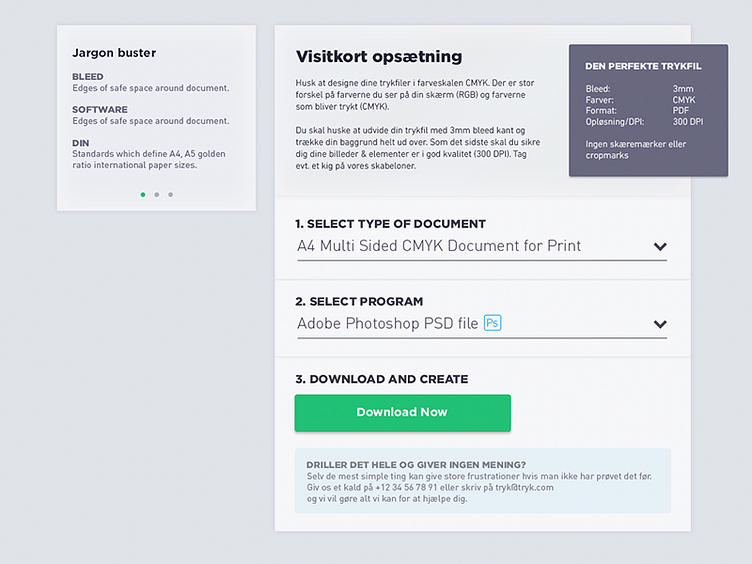Click the 'Adobe Photoshop PSD file' selection text
This screenshot has width=752, height=564.
click(387, 324)
